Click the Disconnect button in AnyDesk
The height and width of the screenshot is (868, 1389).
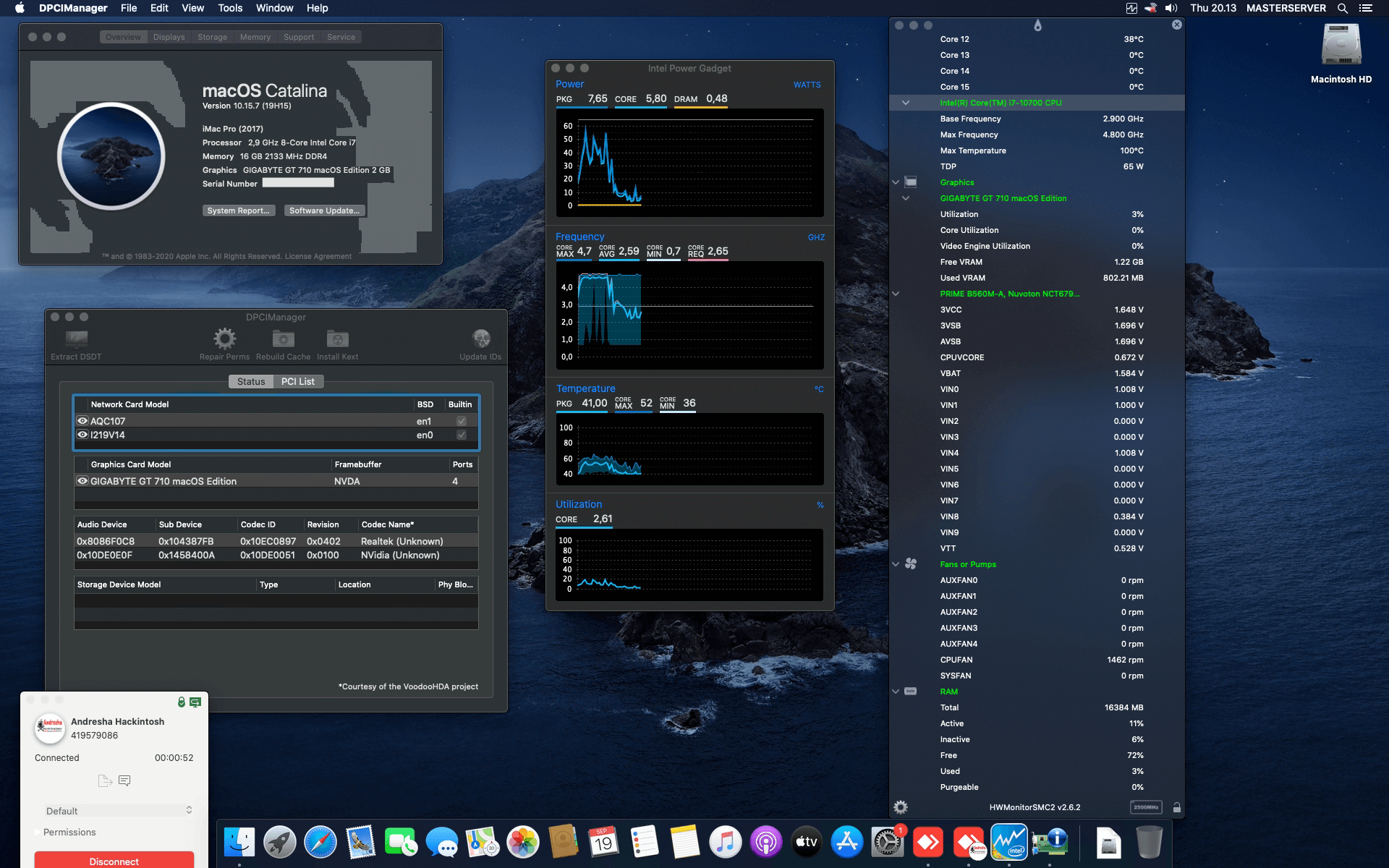tap(114, 861)
